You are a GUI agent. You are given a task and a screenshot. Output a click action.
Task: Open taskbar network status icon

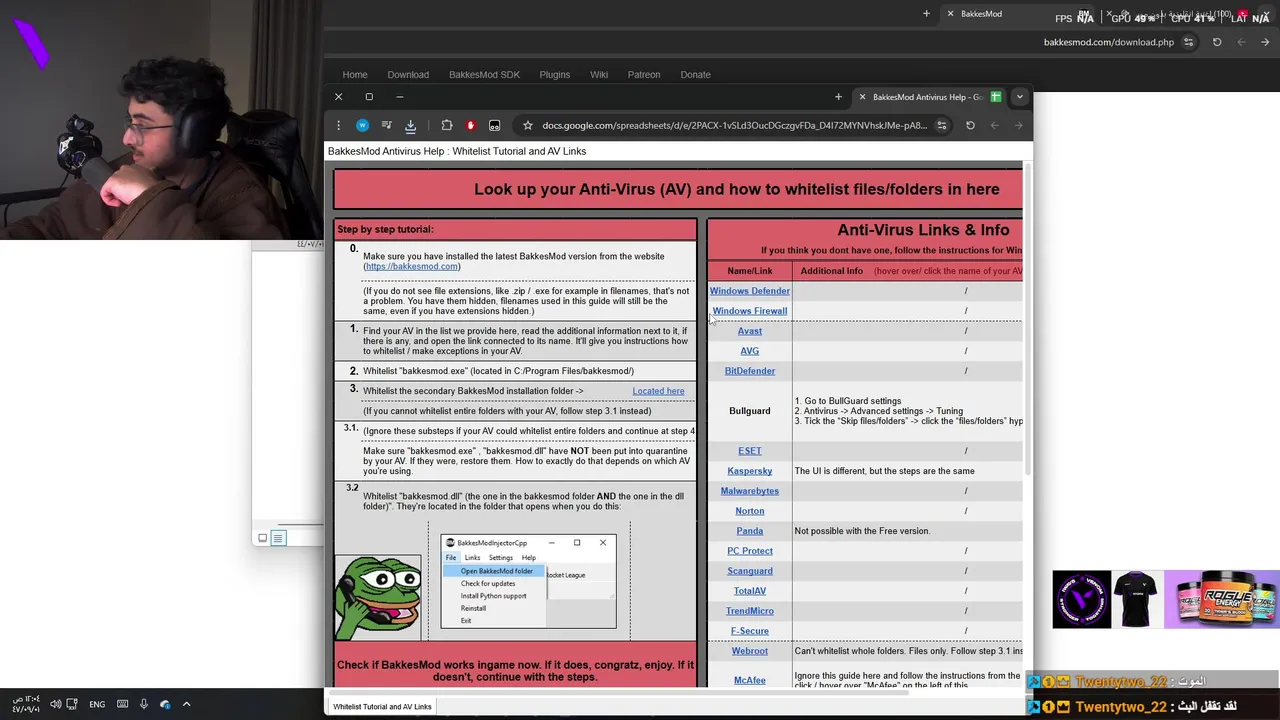(74, 704)
